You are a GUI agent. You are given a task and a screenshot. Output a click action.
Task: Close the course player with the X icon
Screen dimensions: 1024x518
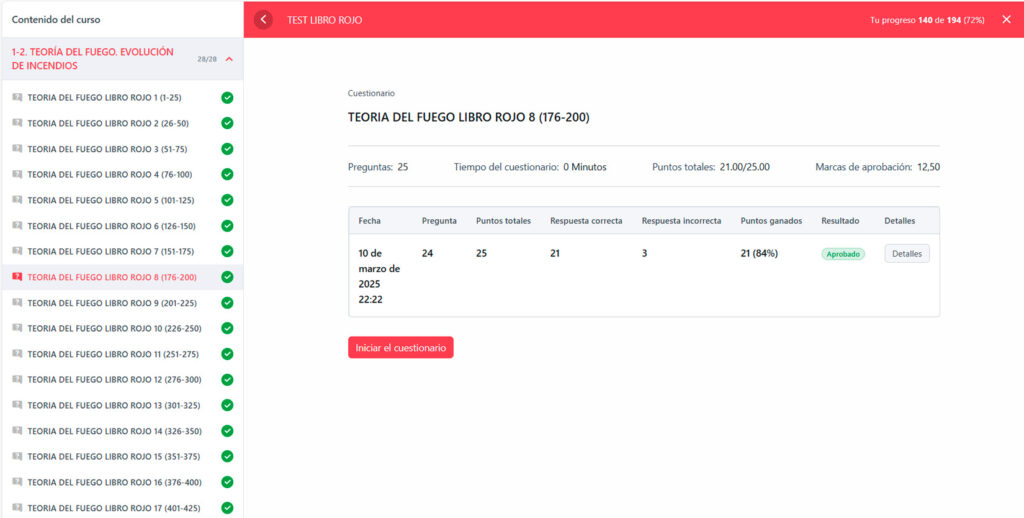point(1006,20)
